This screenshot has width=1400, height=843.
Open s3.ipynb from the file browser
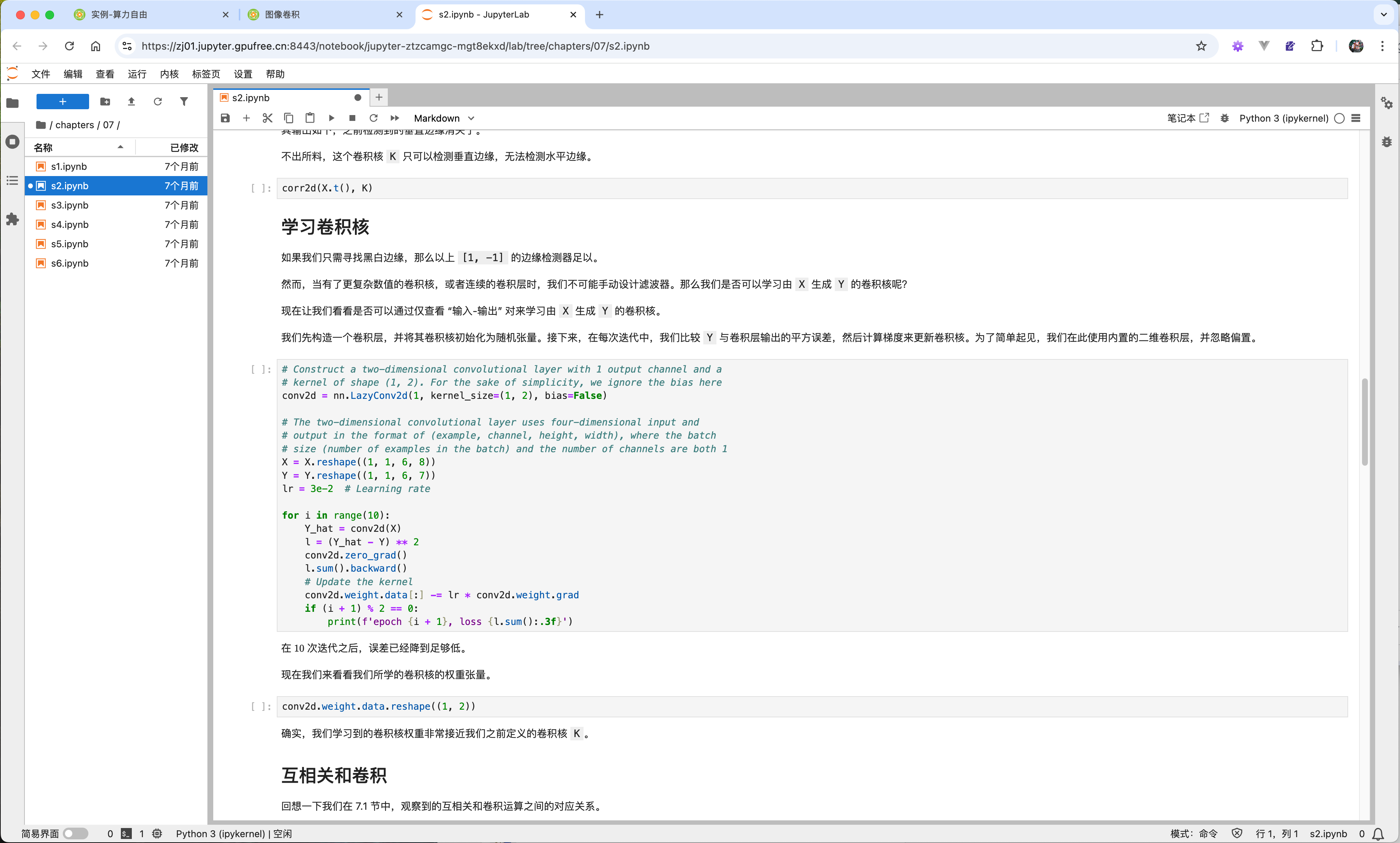point(69,205)
